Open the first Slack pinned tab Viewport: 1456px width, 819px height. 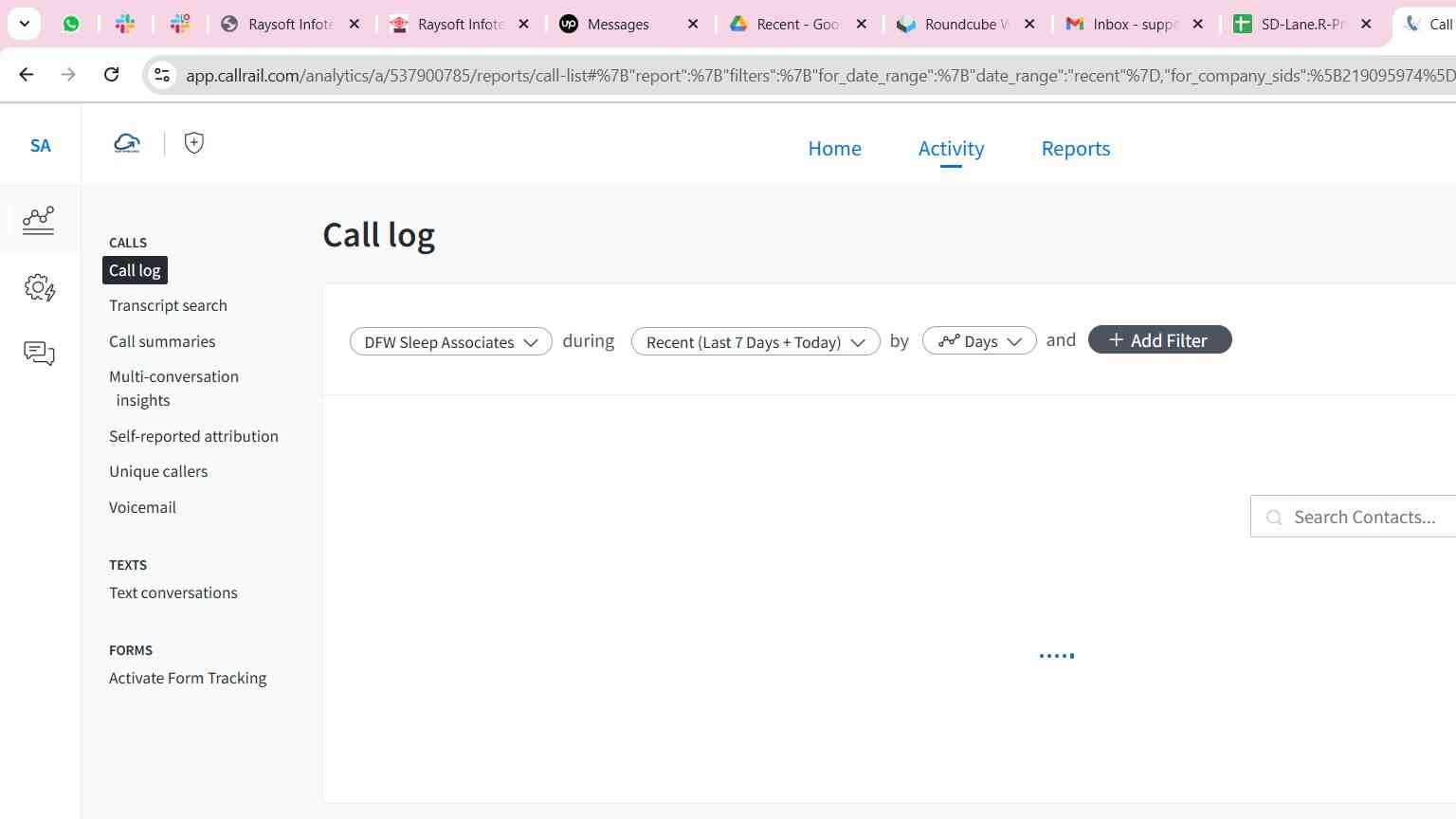point(125,24)
